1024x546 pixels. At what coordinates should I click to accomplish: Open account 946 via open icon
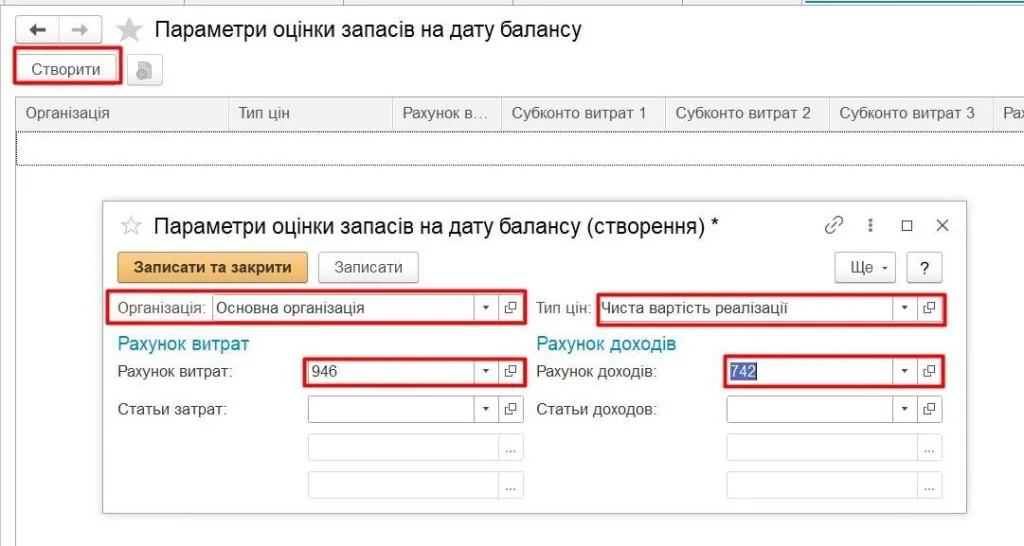(511, 372)
